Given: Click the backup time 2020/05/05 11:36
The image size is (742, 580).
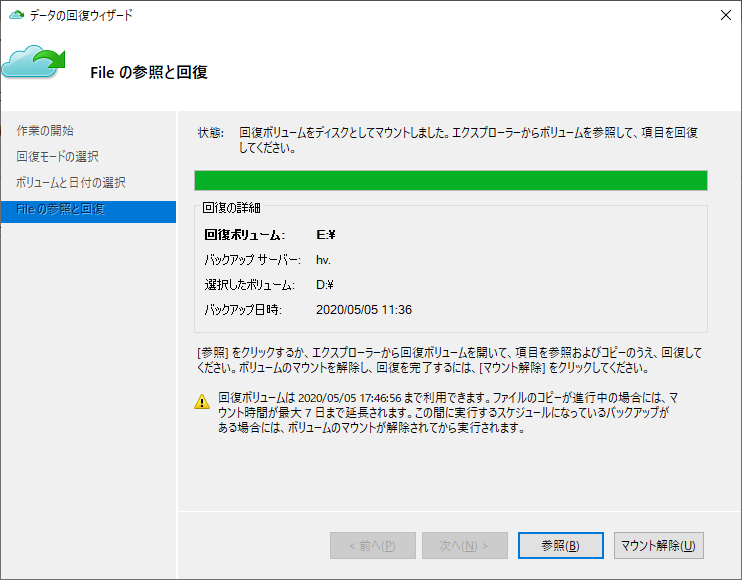Looking at the screenshot, I should point(364,310).
